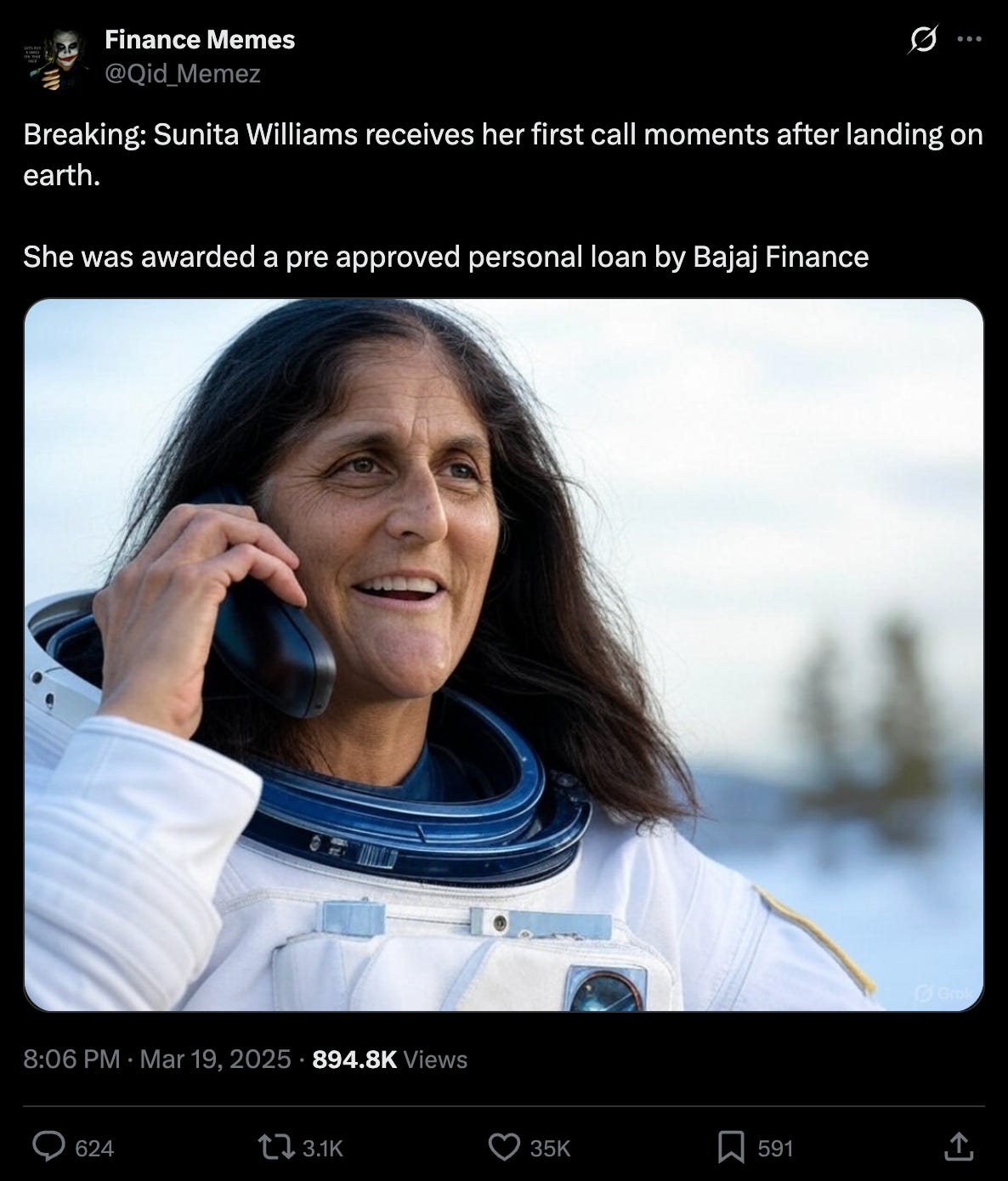Like the post with heart icon
1008x1181 pixels.
[504, 1148]
